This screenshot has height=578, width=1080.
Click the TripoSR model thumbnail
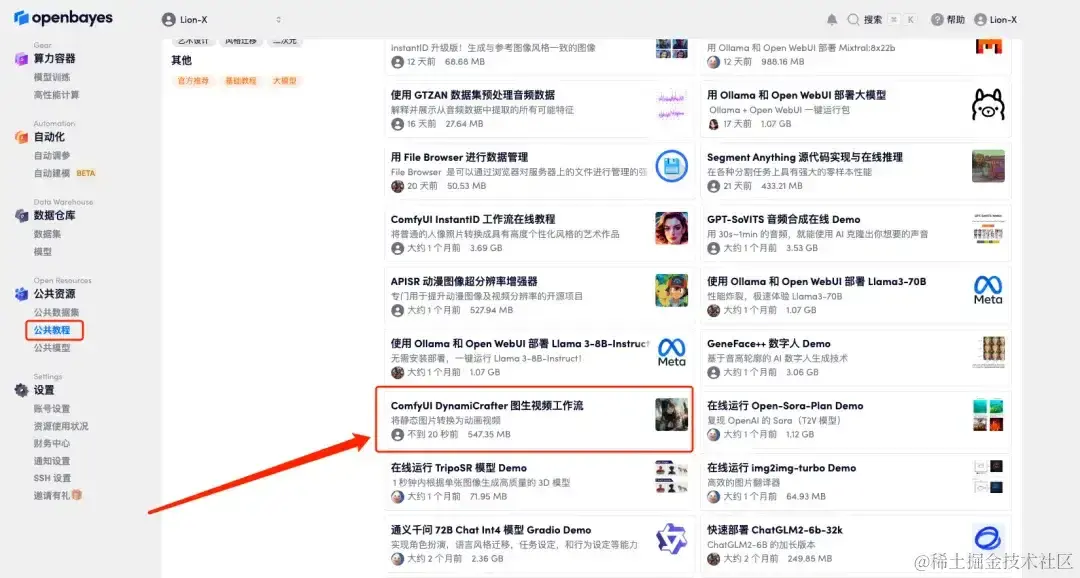(672, 477)
